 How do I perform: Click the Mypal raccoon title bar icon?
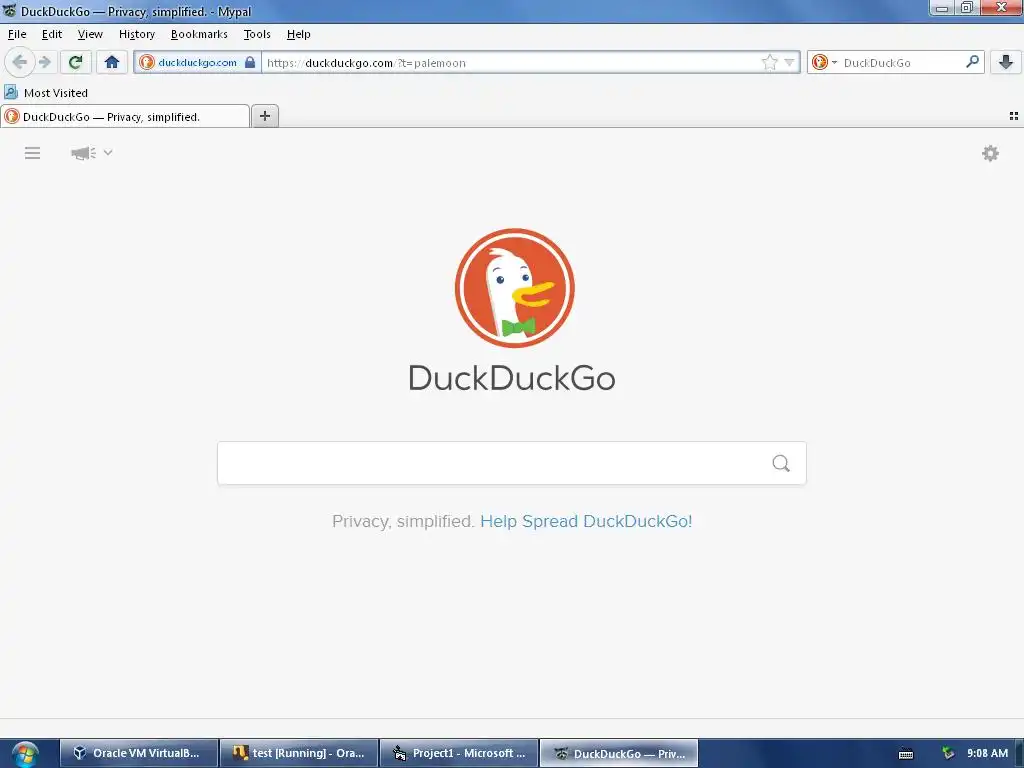click(x=9, y=10)
